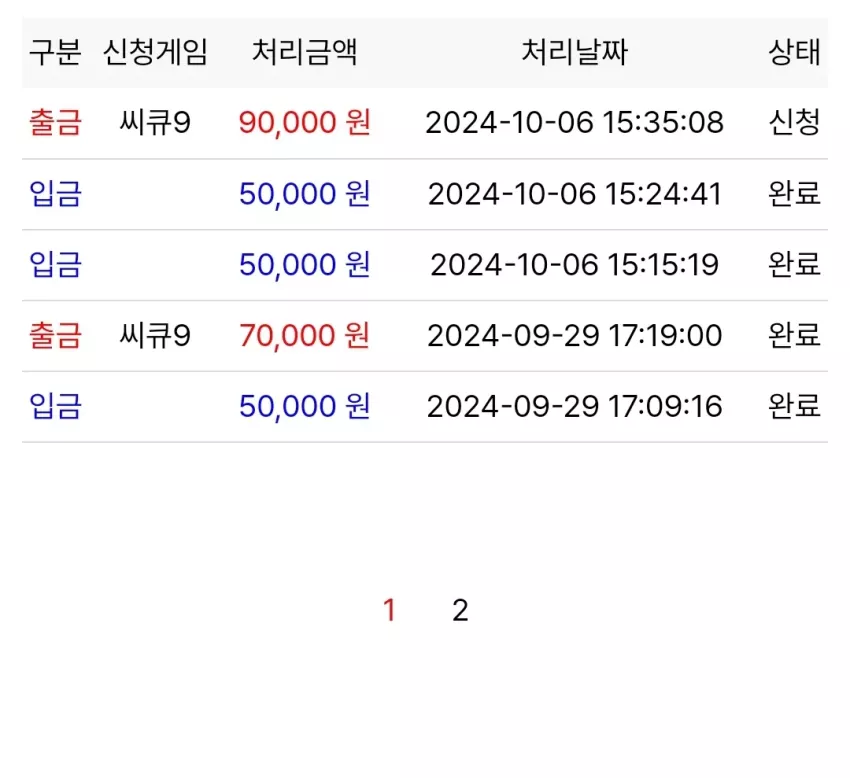Screen dimensions: 850x778
Task: Click the 상태 column header
Action: click(x=794, y=53)
